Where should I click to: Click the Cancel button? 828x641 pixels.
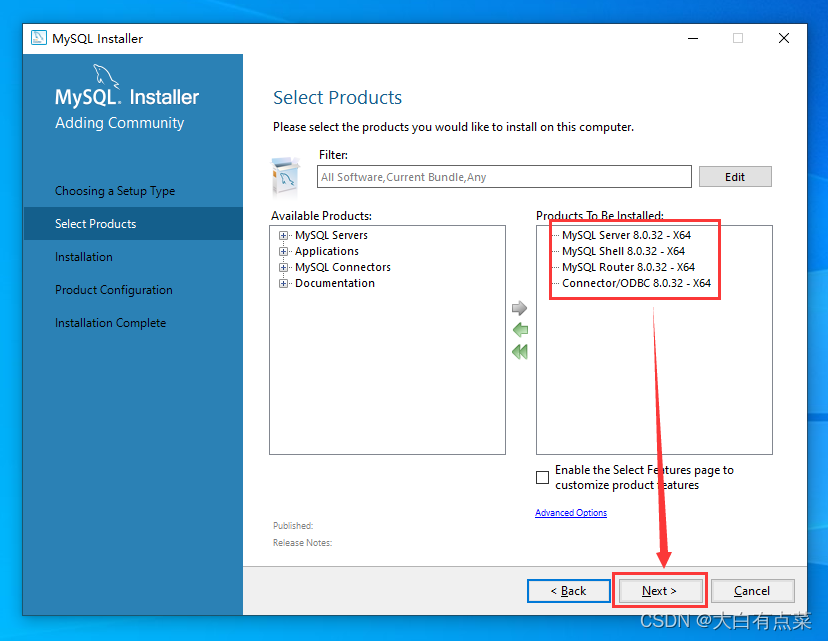pos(752,591)
